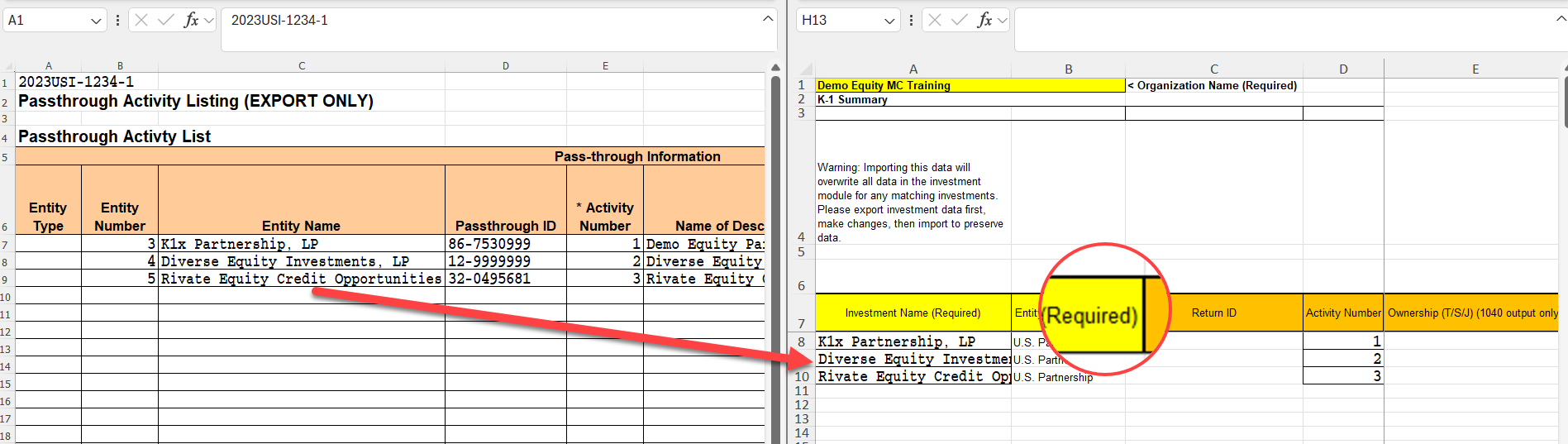This screenshot has height=444, width=1568.
Task: Open the name box dropdown showing A1
Action: 96,21
